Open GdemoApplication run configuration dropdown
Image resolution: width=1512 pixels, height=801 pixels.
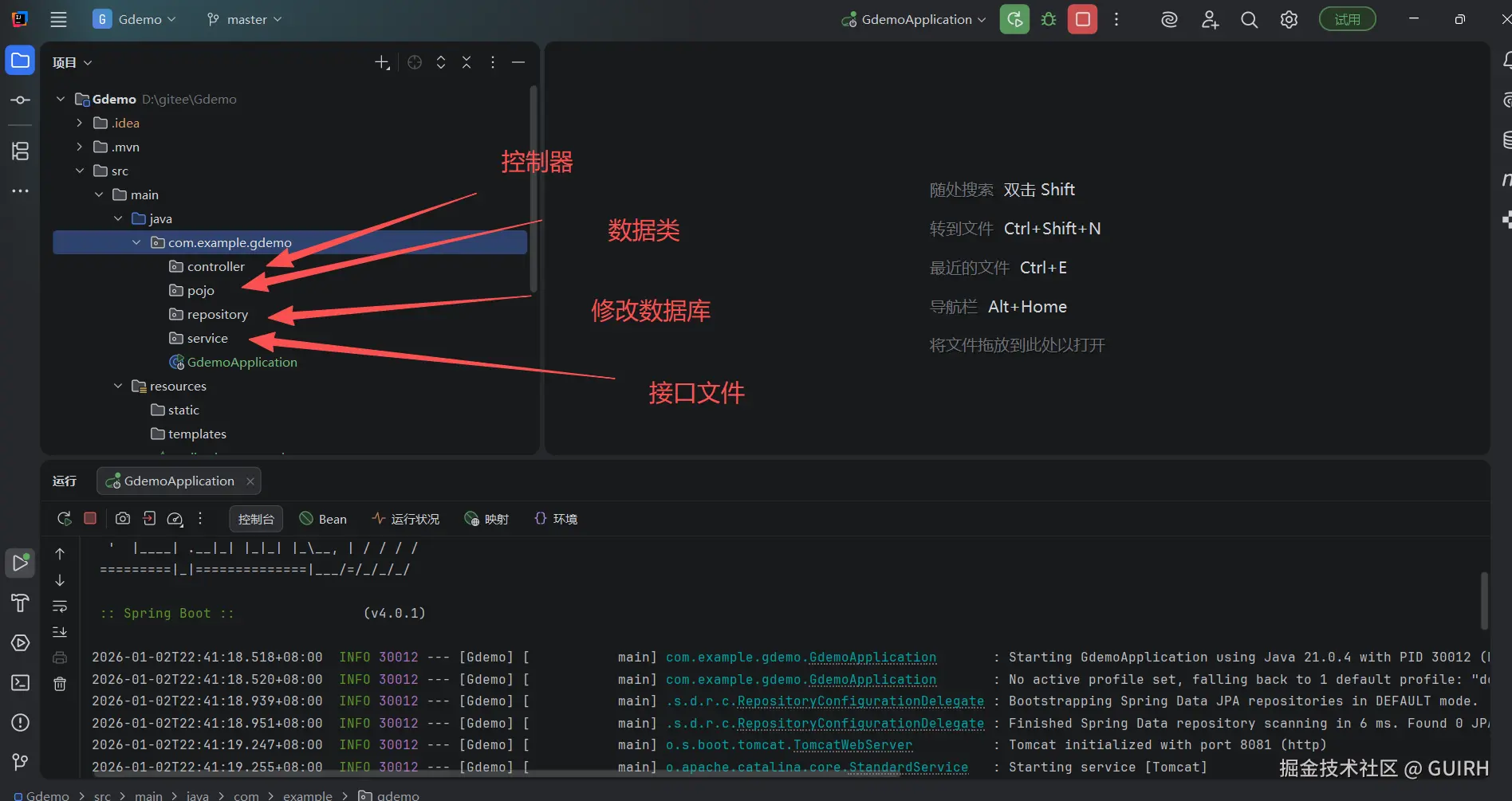(914, 19)
